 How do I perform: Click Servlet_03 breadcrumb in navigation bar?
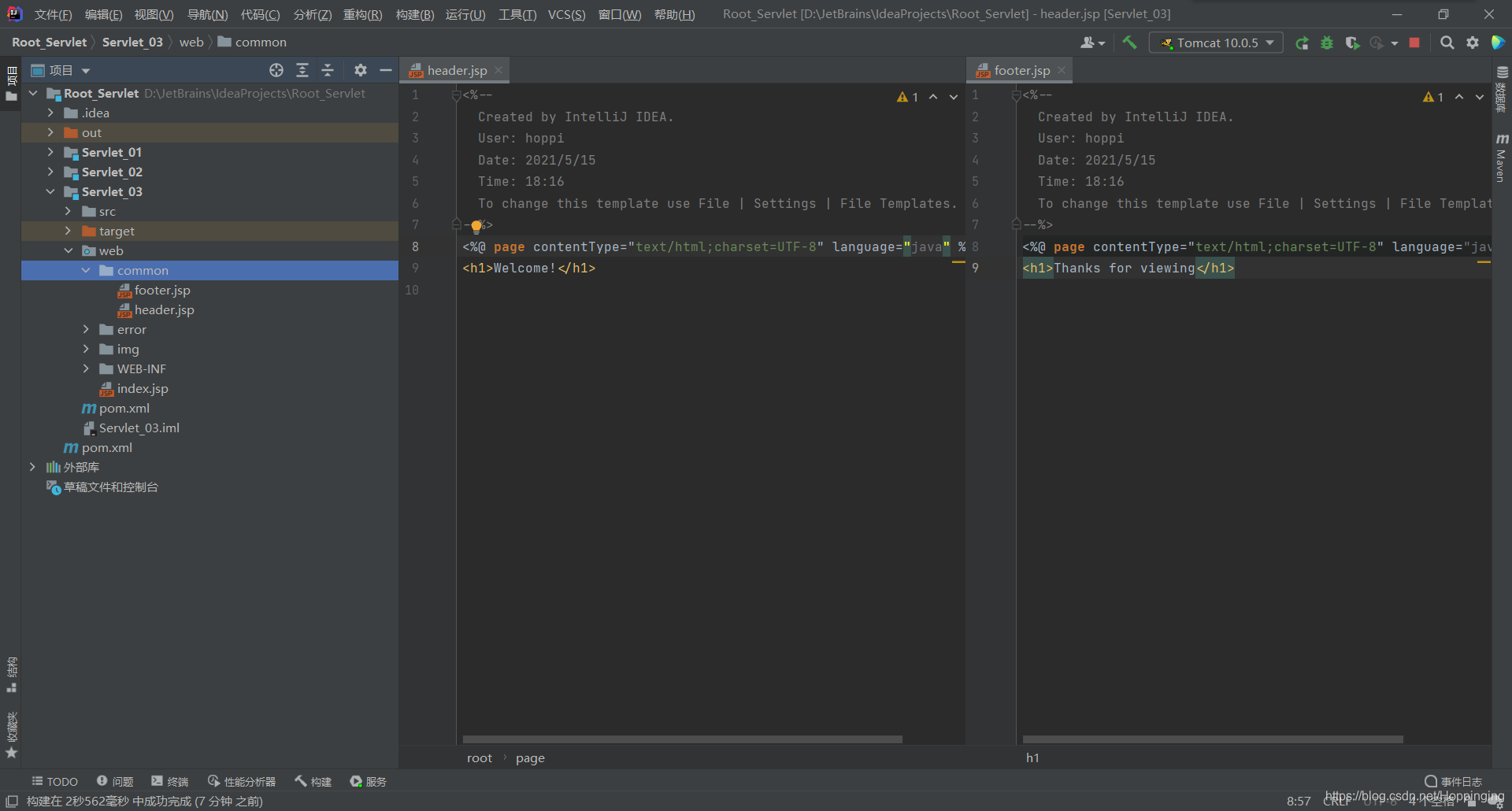click(132, 43)
